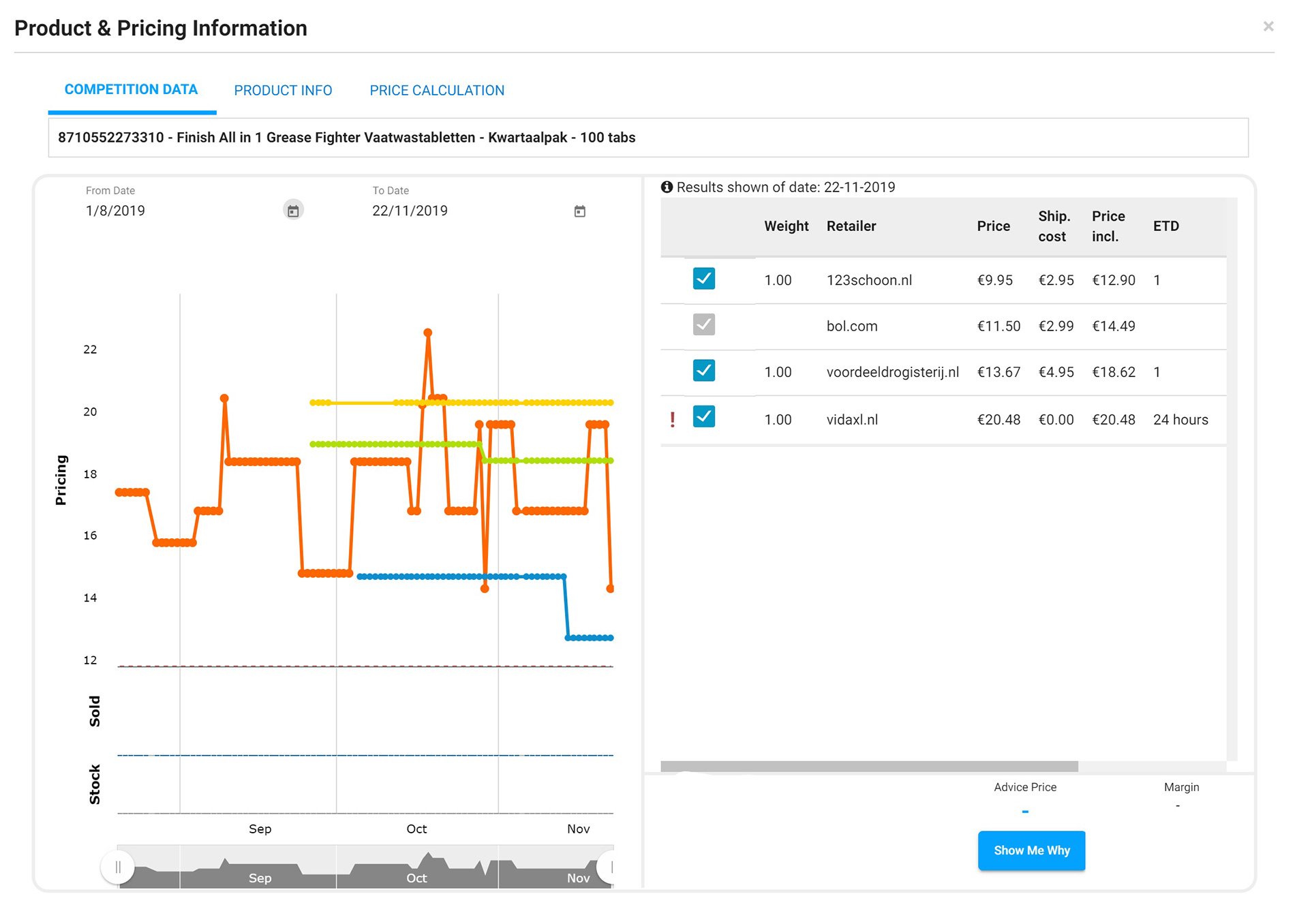Select the 123schoon.nl retailer name
Viewport: 1295px width, 924px height.
pos(869,280)
